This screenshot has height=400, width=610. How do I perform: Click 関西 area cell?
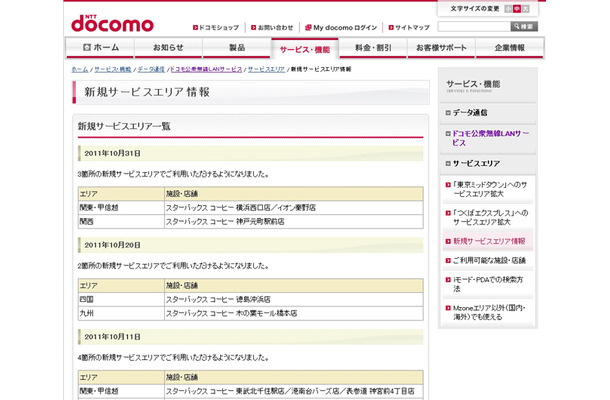click(x=121, y=221)
